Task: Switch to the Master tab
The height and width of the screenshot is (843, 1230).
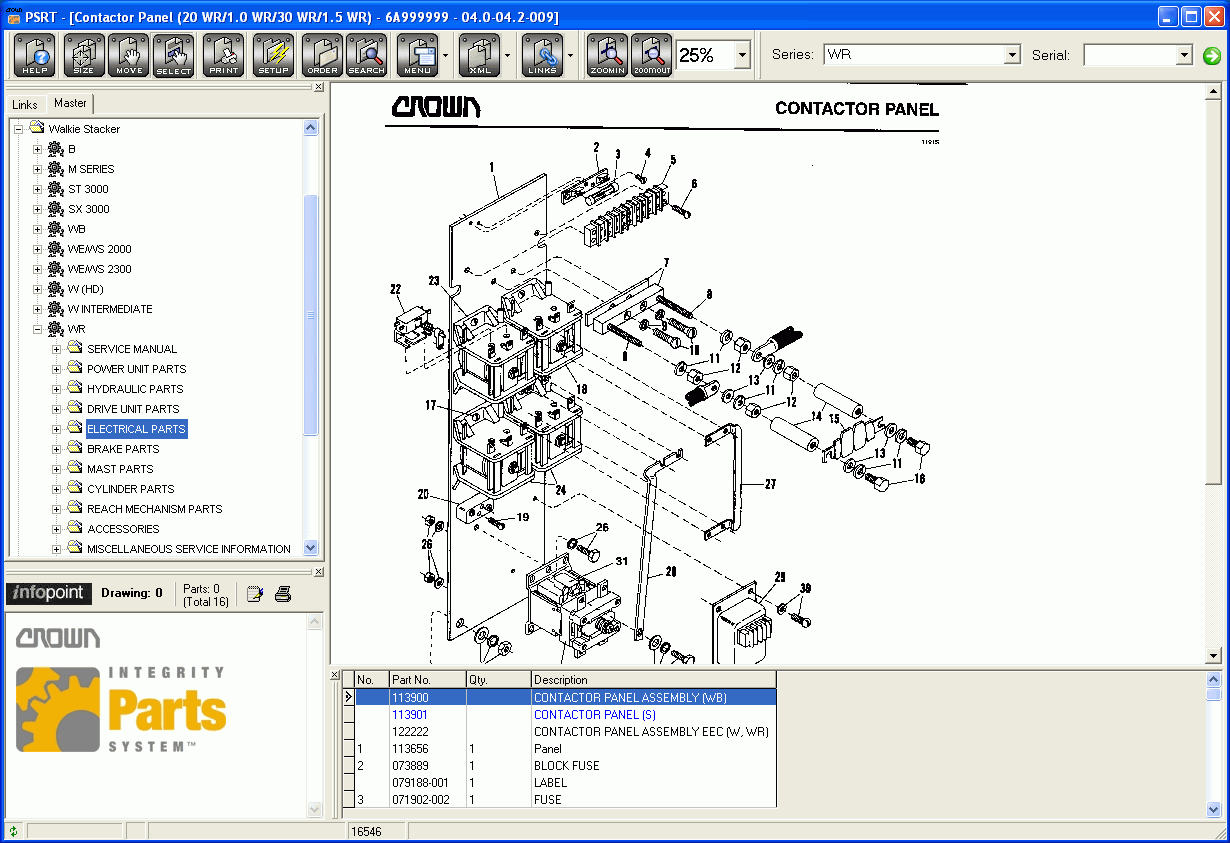Action: (x=69, y=103)
